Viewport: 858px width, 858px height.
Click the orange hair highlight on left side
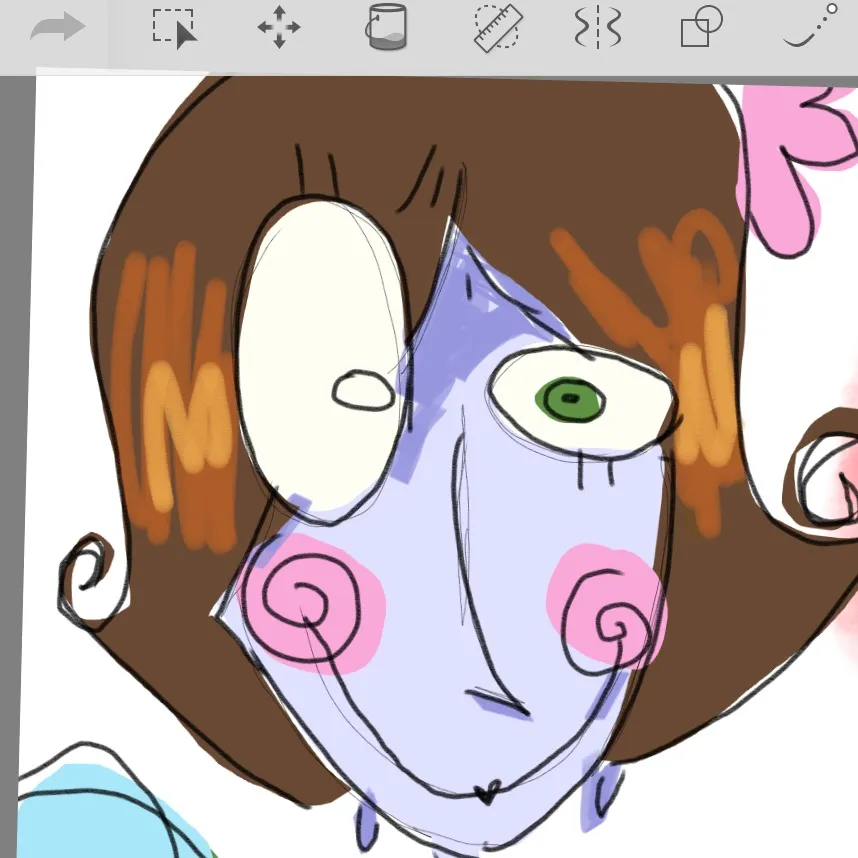click(x=175, y=400)
